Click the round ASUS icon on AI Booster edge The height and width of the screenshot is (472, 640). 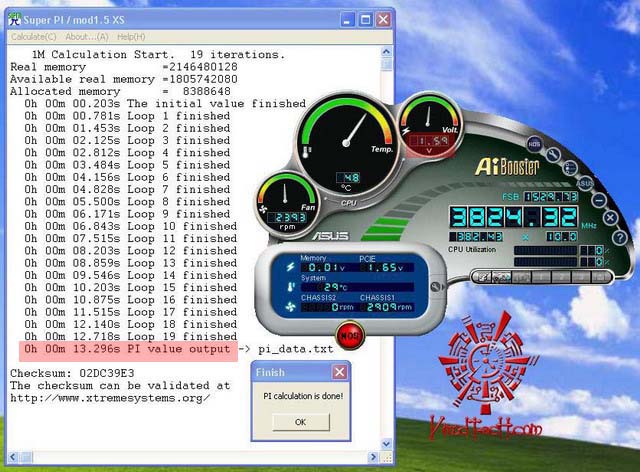(585, 183)
